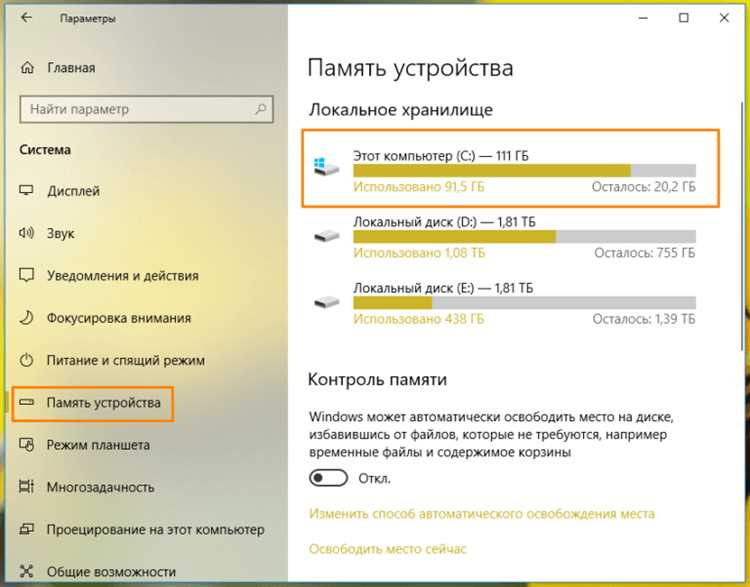Click the power icon for Питание
The width and height of the screenshot is (750, 587).
[x=26, y=360]
